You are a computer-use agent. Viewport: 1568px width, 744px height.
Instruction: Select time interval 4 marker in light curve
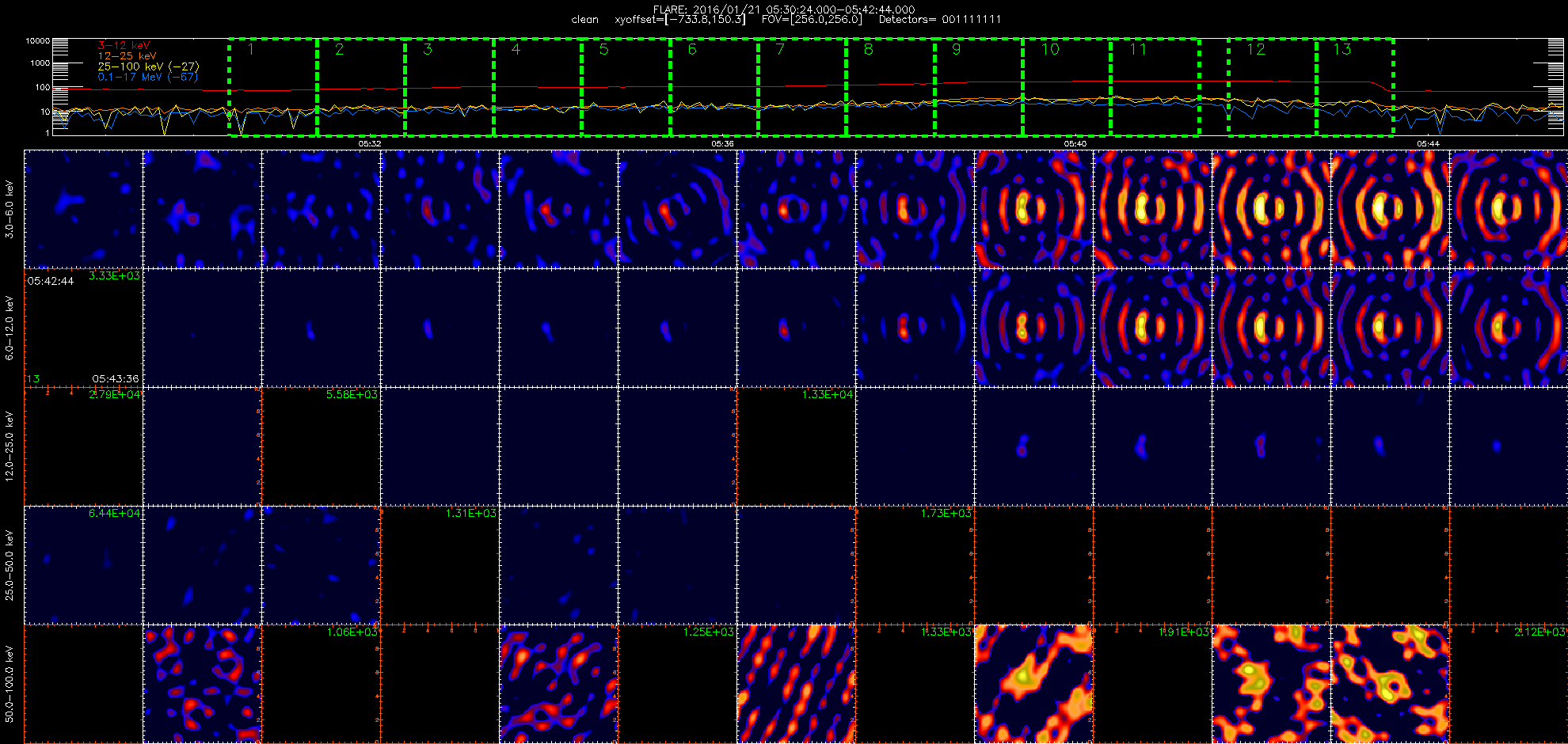click(x=516, y=49)
